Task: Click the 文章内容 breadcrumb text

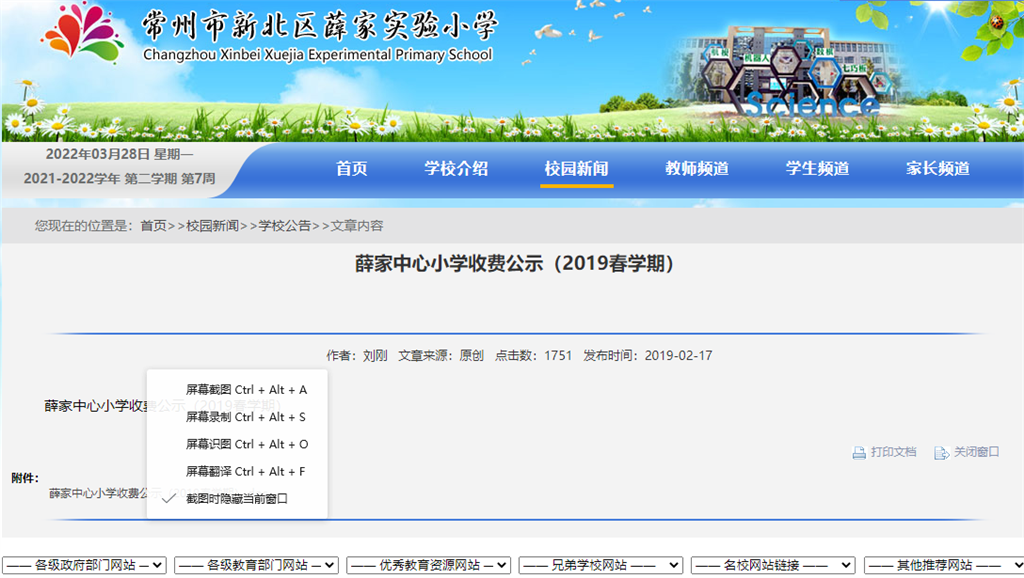Action: pos(357,226)
